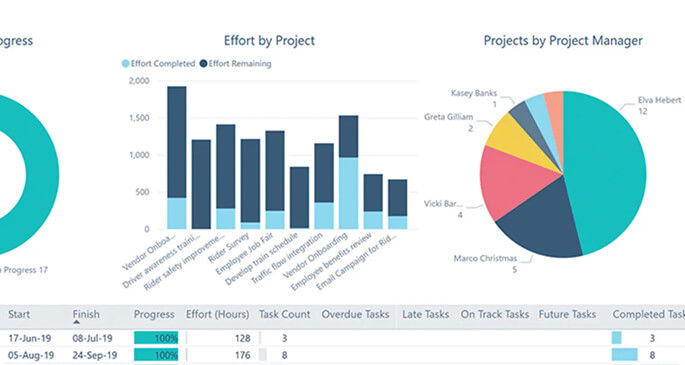The width and height of the screenshot is (685, 365).
Task: Click the Projects by Project Manager title
Action: pos(563,41)
